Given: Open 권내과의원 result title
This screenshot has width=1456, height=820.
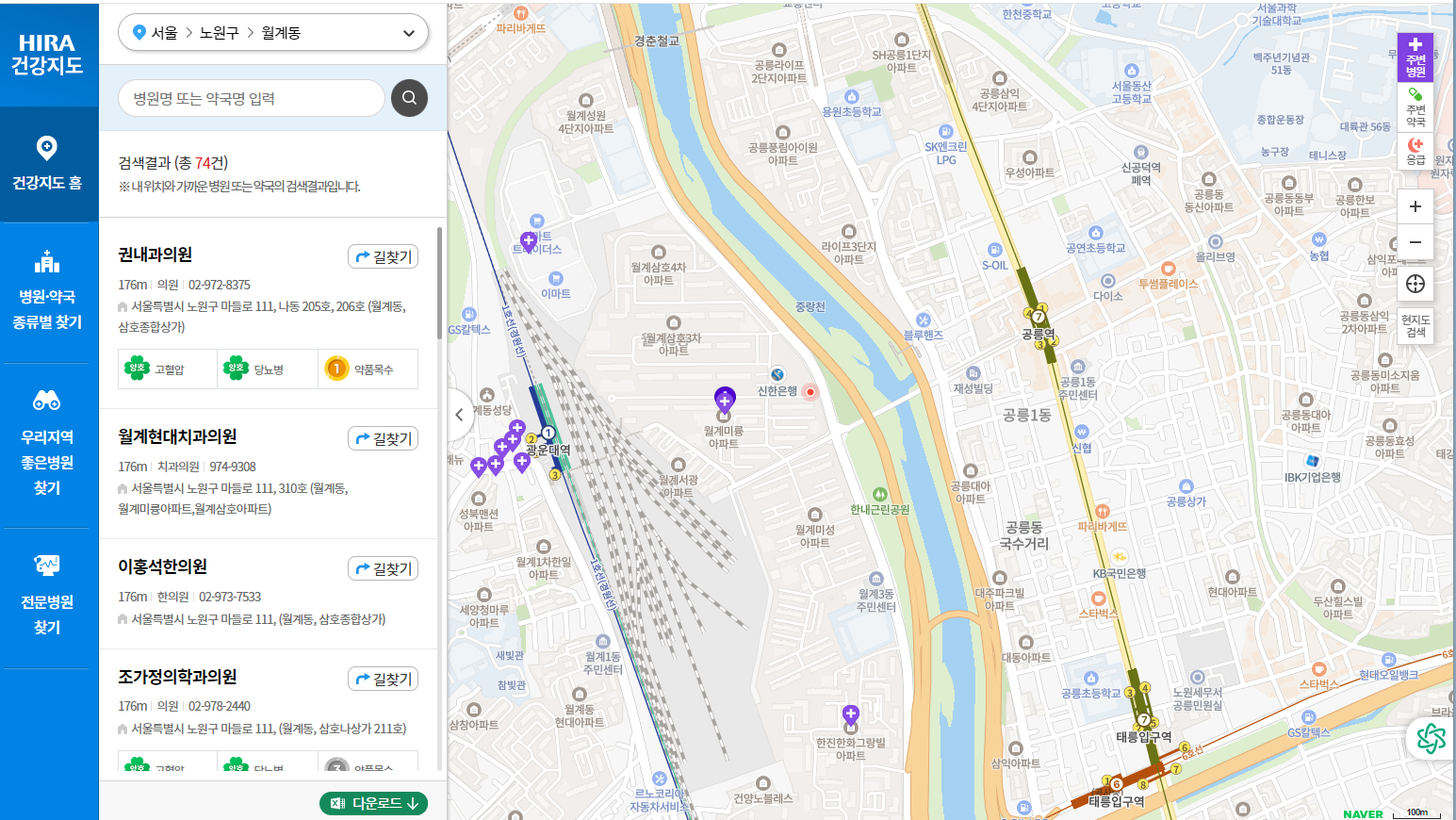Looking at the screenshot, I should click(x=155, y=254).
